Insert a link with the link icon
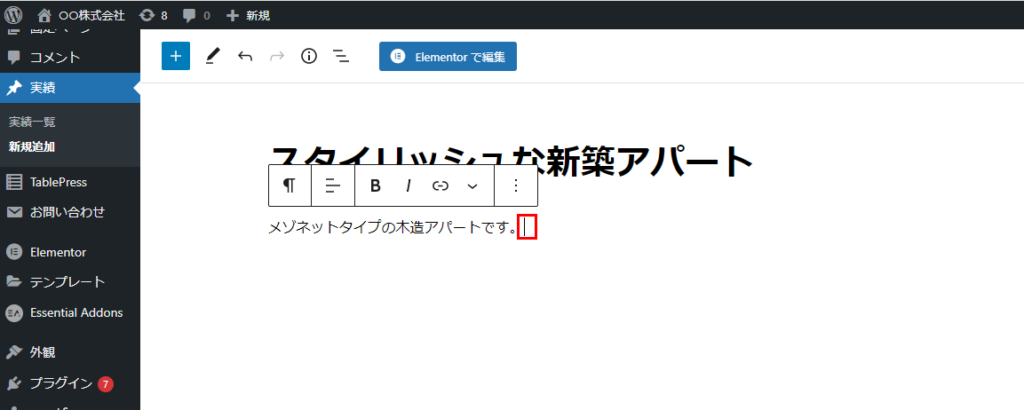Viewport: 1024px width, 410px height. [440, 185]
